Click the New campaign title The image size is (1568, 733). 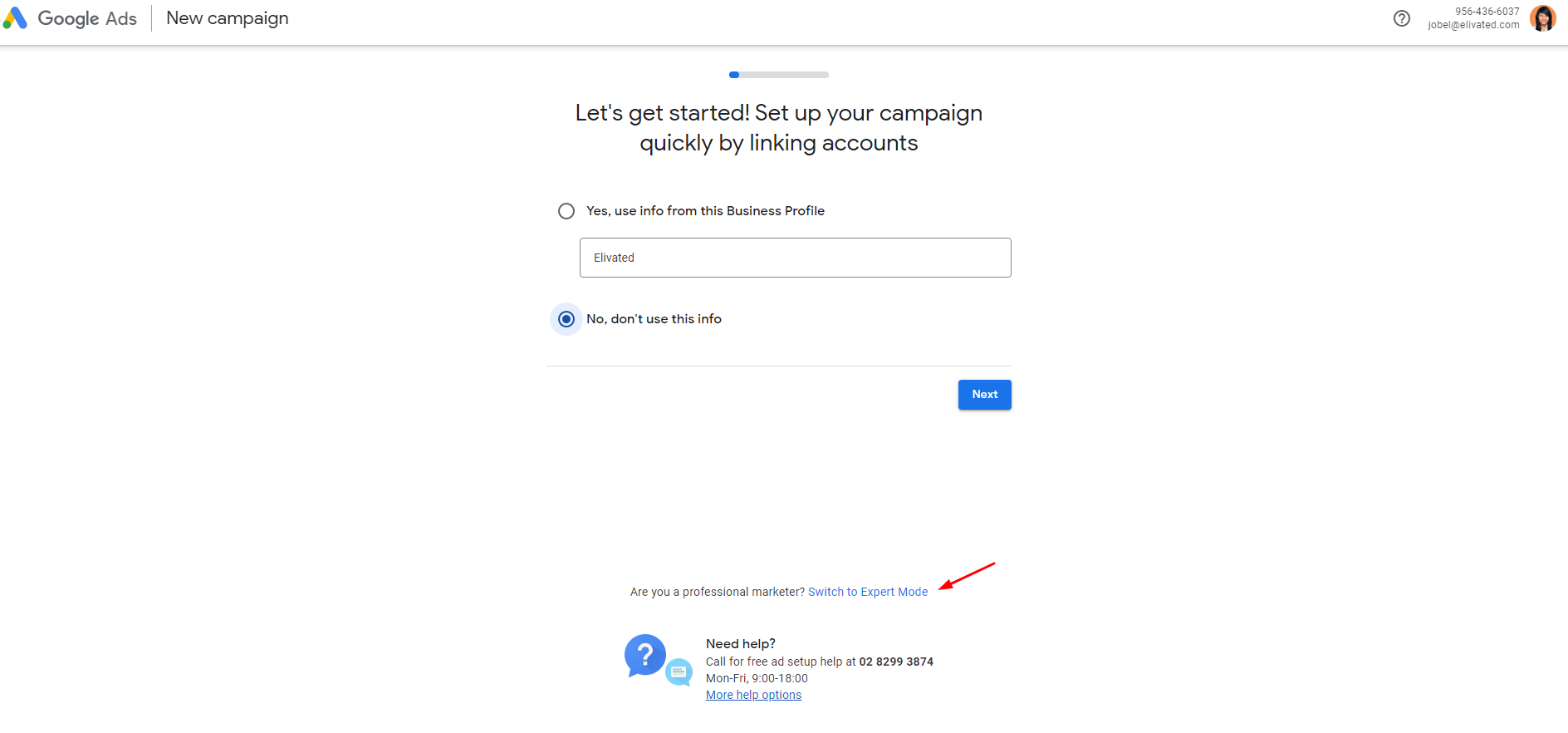[x=228, y=18]
